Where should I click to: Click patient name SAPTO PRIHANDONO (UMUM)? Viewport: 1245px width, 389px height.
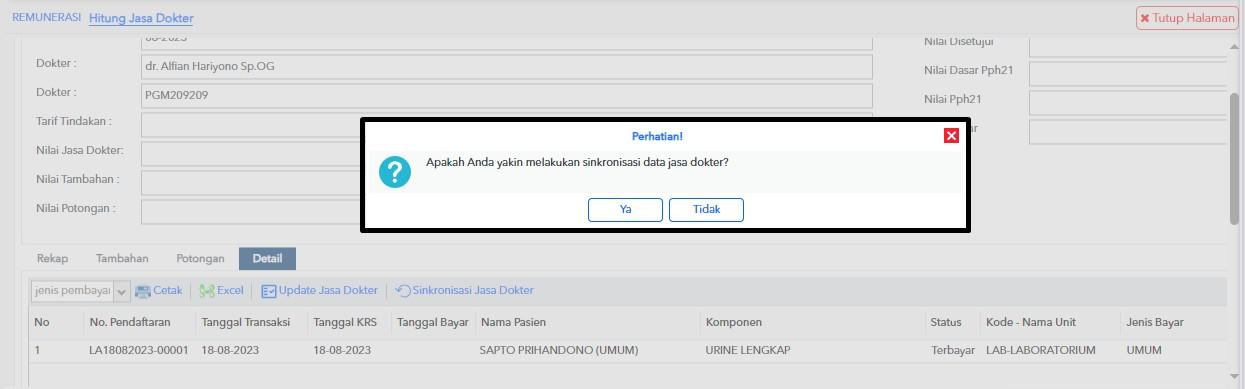(559, 351)
